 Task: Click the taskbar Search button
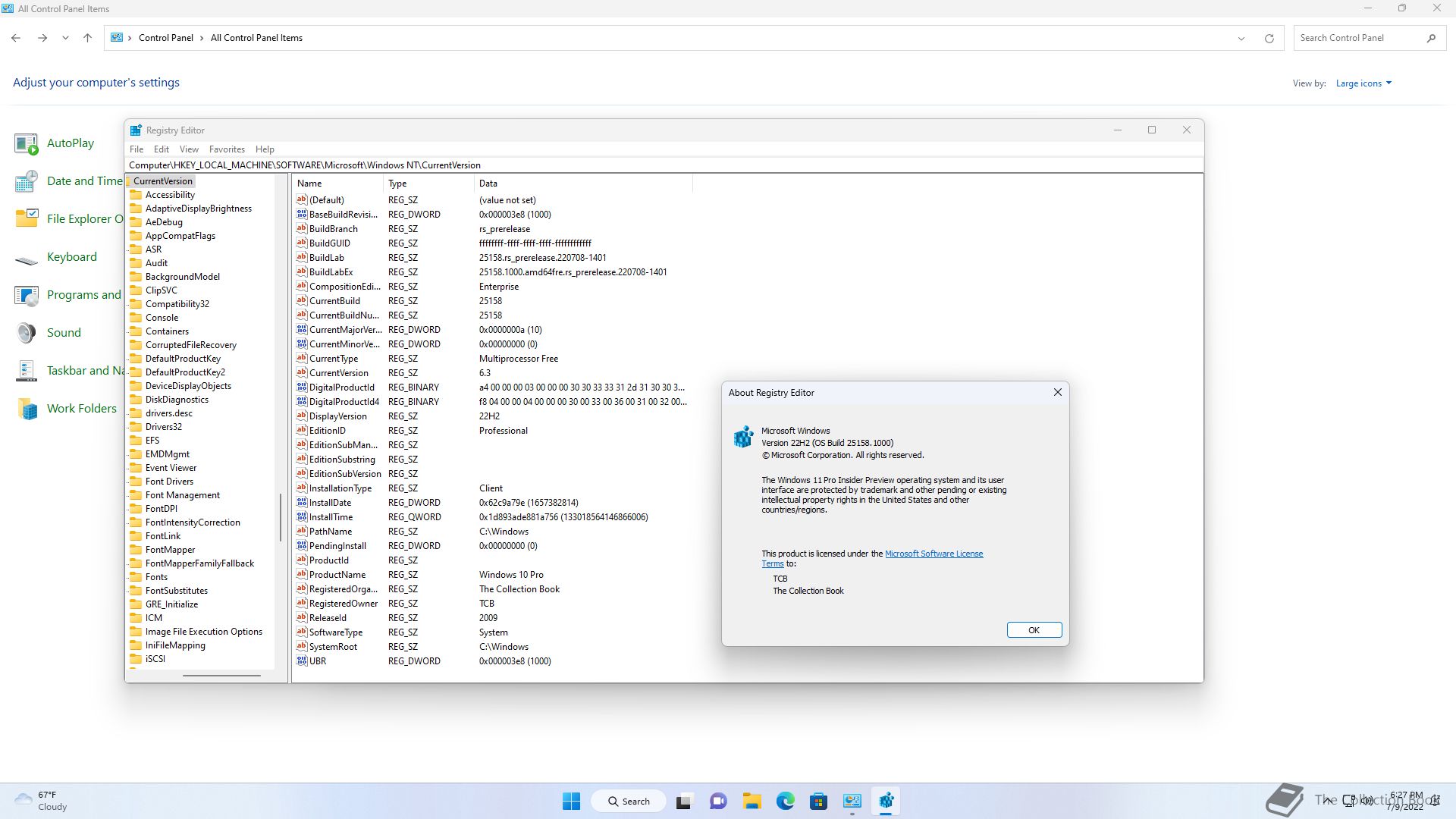[629, 801]
